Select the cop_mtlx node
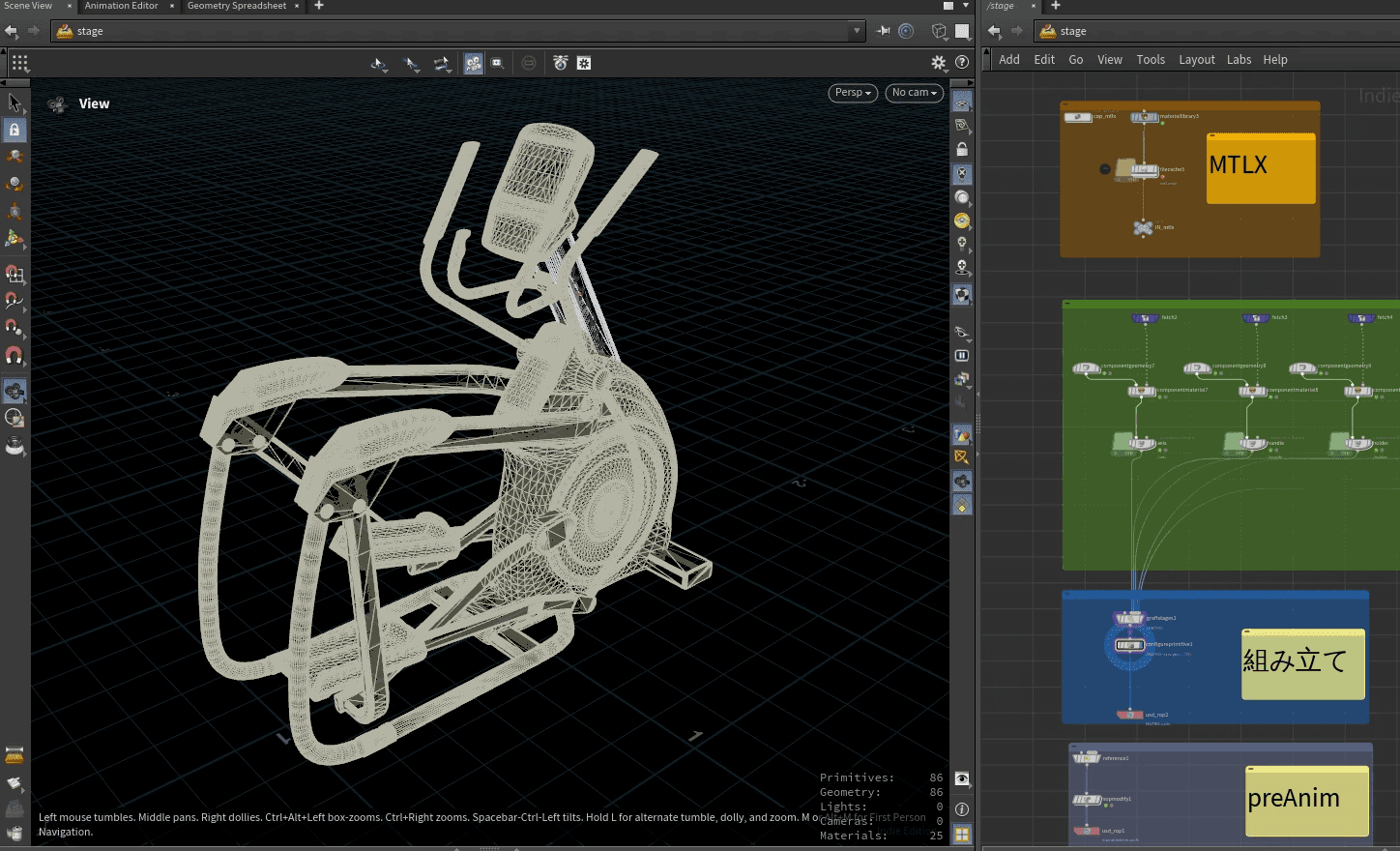1400x851 pixels. pos(1078,117)
